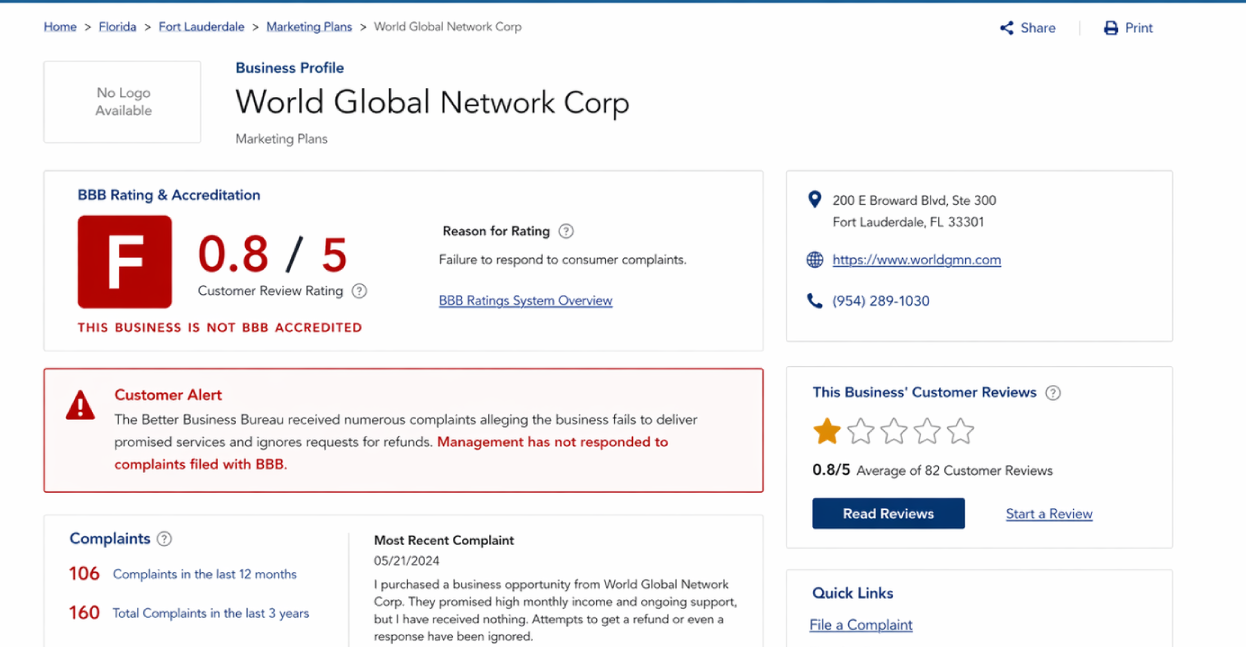Viewport: 1246px width, 647px height.
Task: Click the gold star rating icon
Action: click(x=827, y=431)
